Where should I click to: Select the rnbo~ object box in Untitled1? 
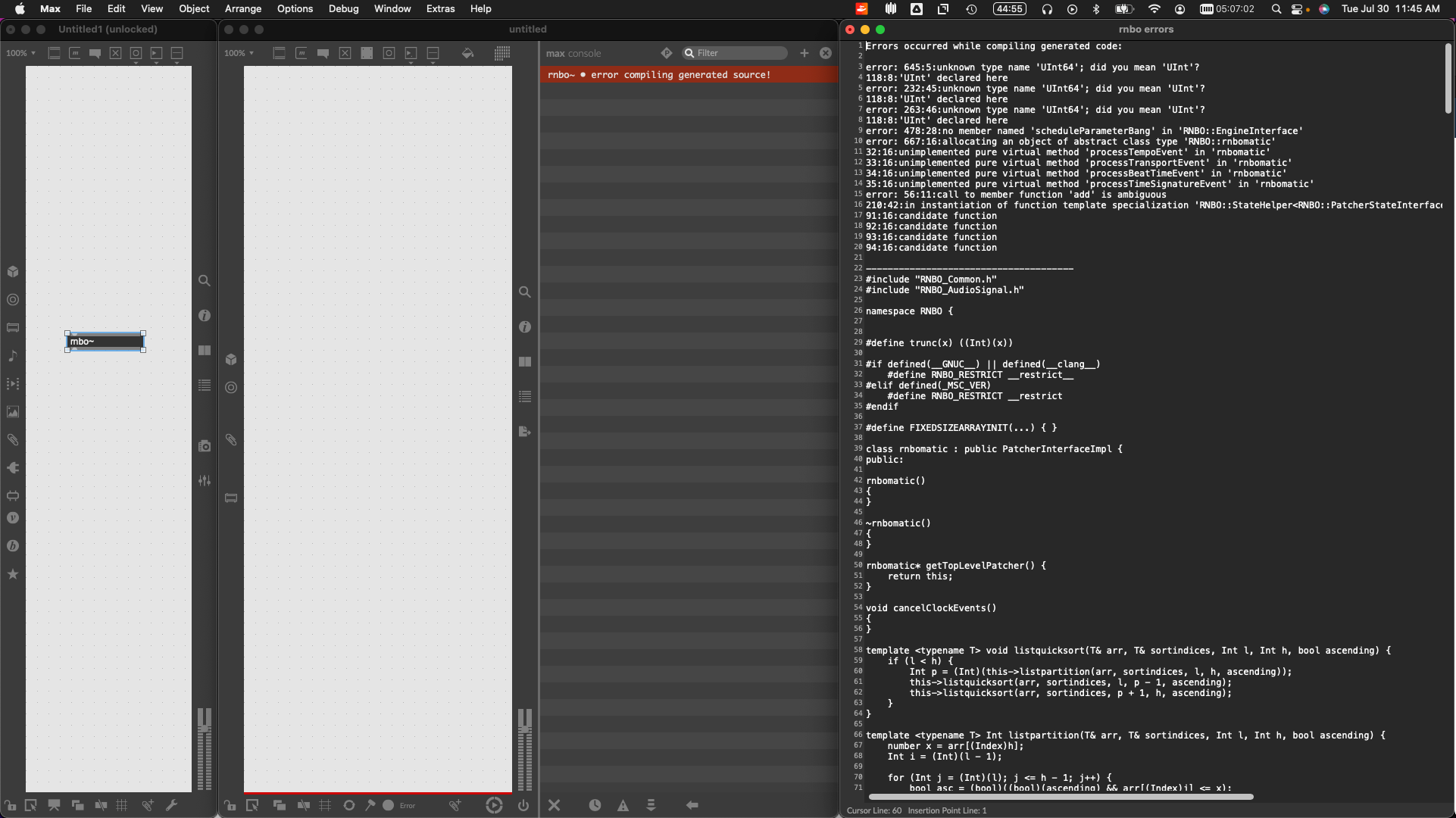(105, 342)
